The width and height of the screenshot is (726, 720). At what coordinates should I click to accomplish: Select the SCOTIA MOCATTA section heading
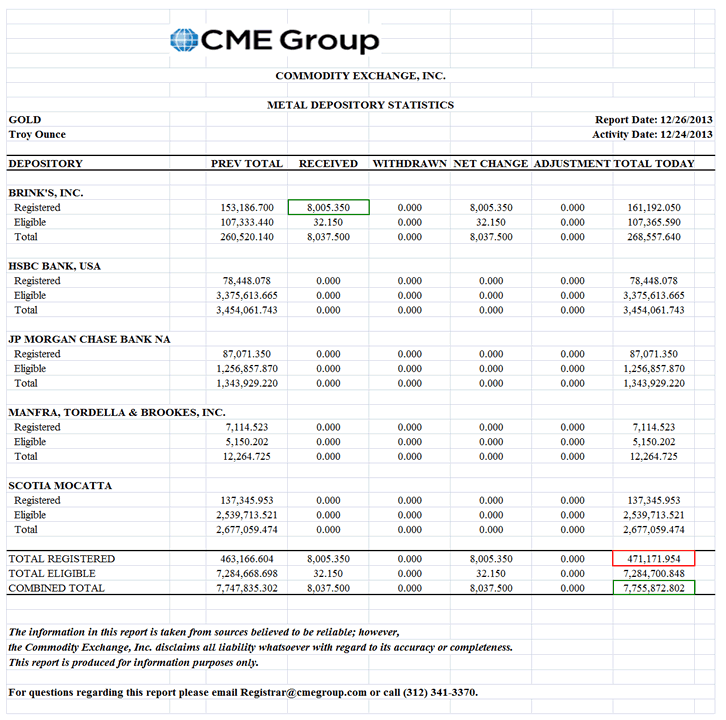coord(60,485)
